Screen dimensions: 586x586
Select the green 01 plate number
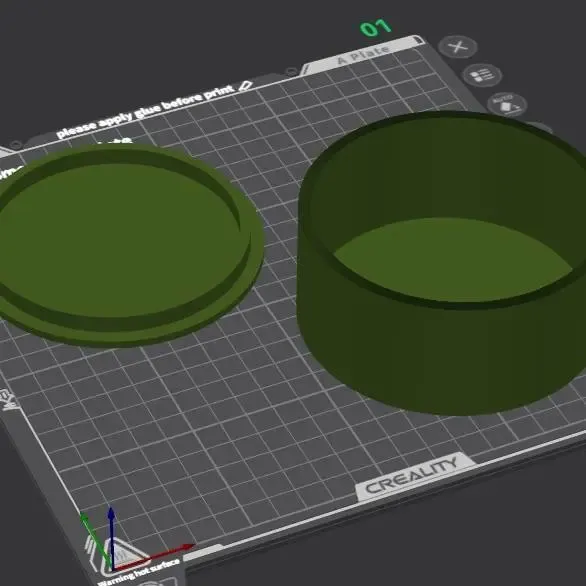pos(376,28)
